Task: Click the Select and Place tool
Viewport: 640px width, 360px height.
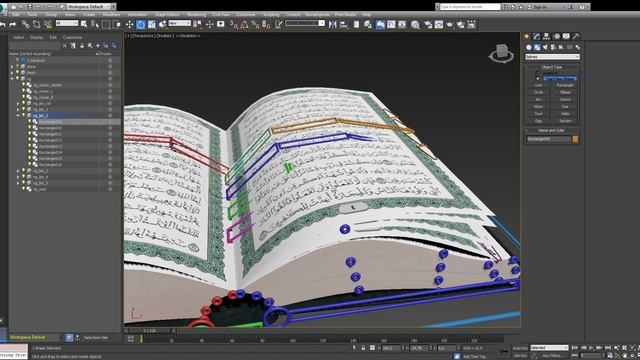Action: point(162,25)
